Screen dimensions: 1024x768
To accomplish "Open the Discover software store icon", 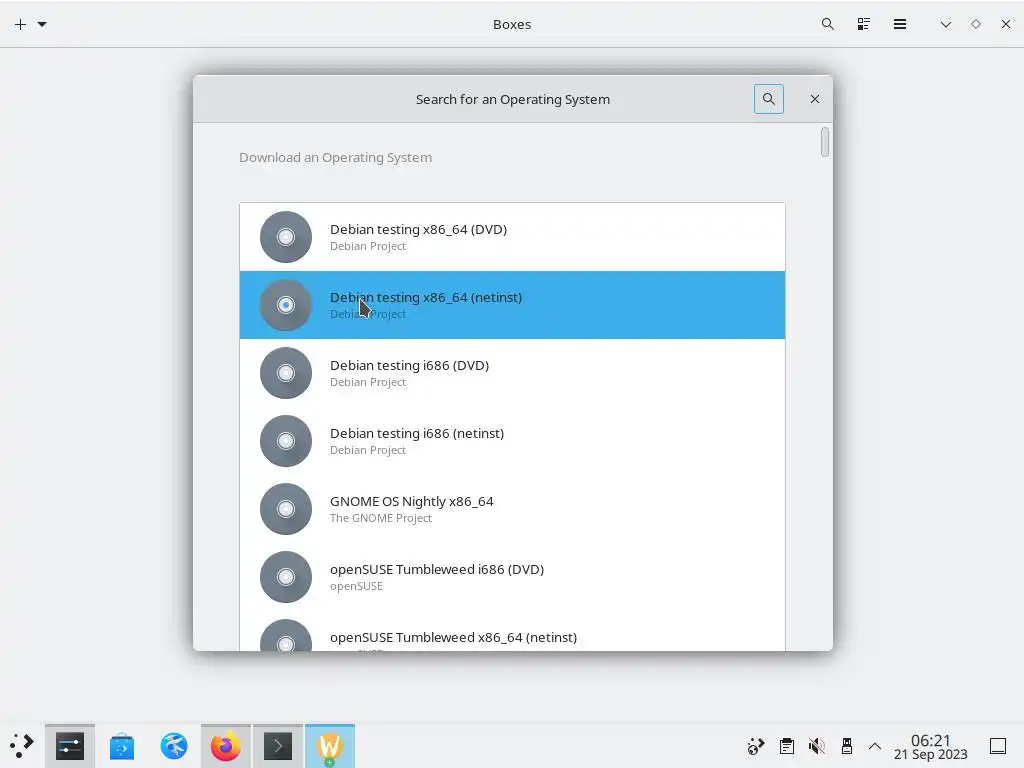I will click(122, 746).
